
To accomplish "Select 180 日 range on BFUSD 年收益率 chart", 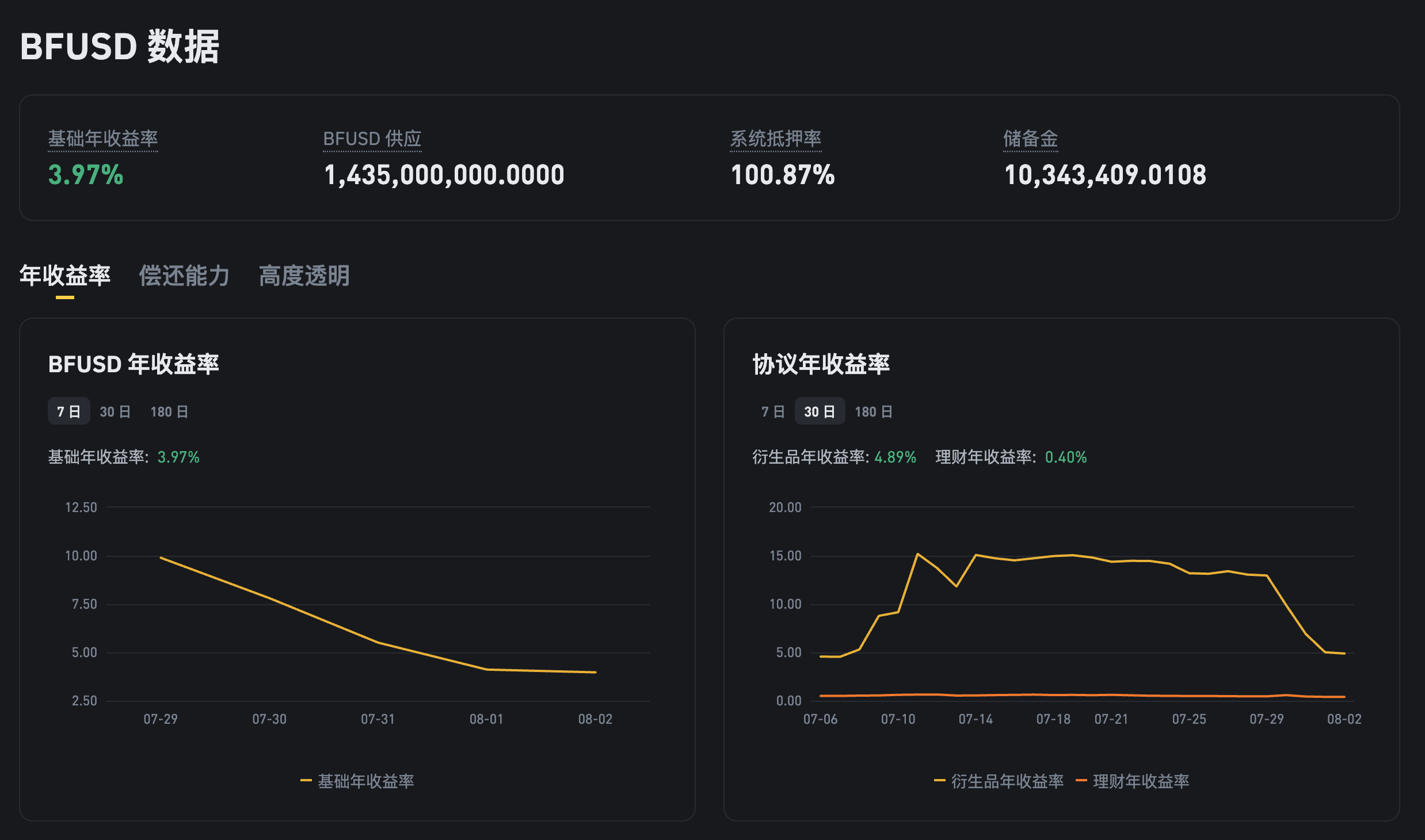I will point(169,411).
